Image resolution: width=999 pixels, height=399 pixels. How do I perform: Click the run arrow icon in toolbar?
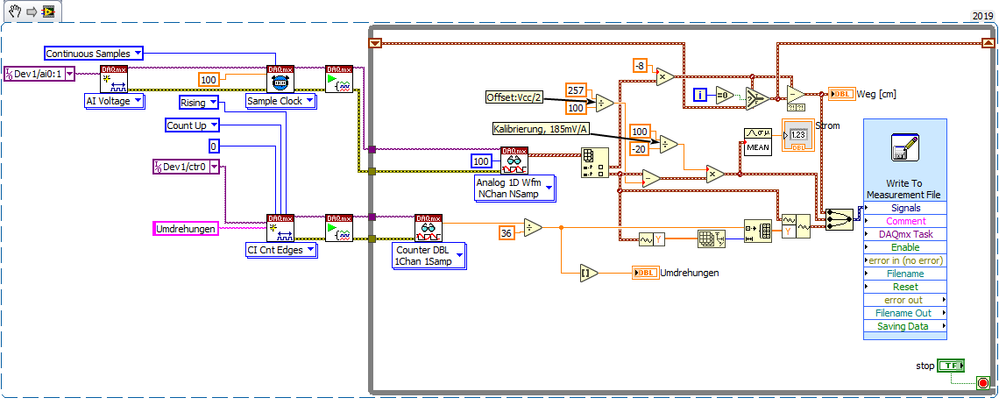click(x=31, y=11)
